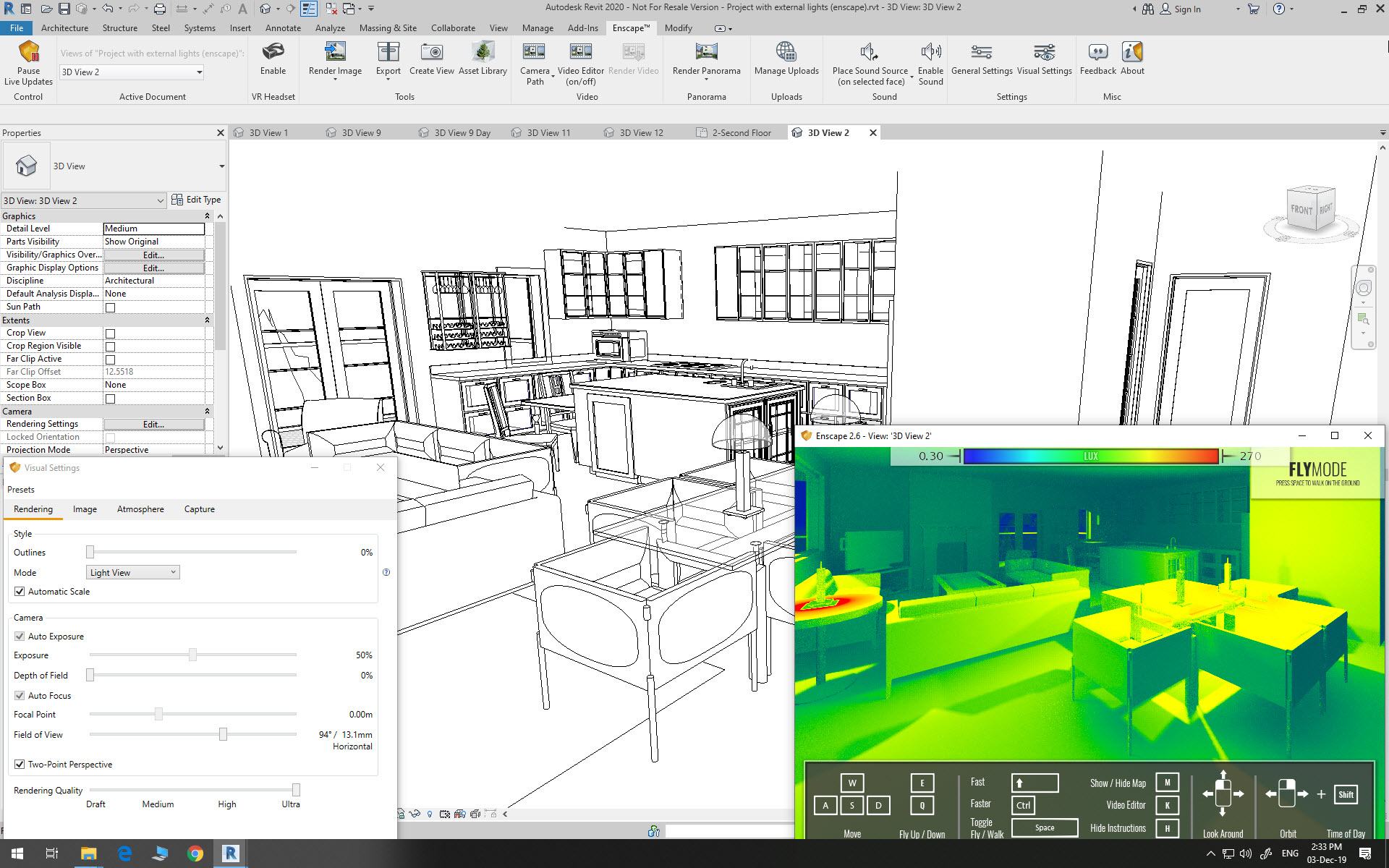Open Windows Start menu
The height and width of the screenshot is (868, 1389).
pos(17,854)
